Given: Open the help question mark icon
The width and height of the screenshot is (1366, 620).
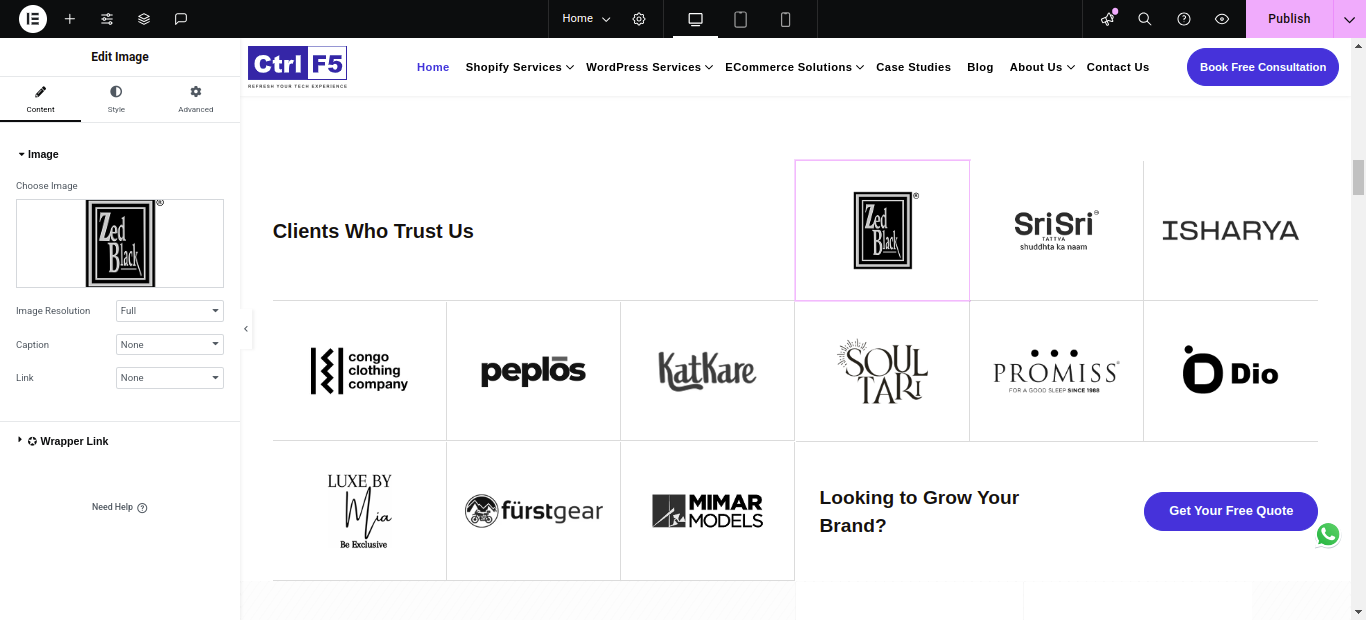Looking at the screenshot, I should click(1184, 19).
